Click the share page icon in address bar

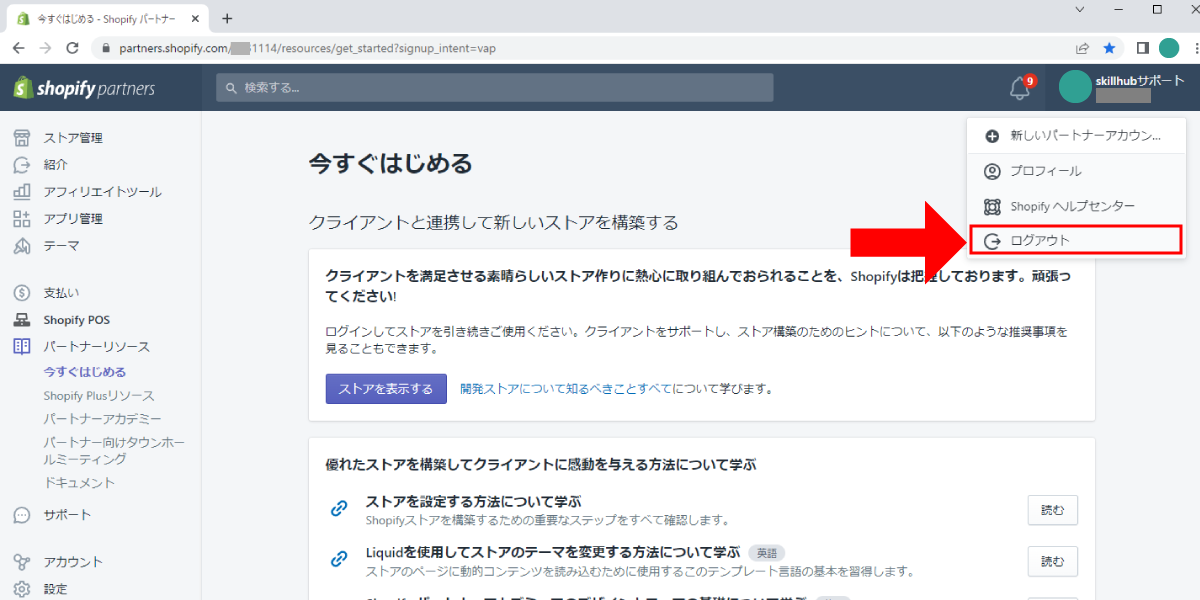1082,47
